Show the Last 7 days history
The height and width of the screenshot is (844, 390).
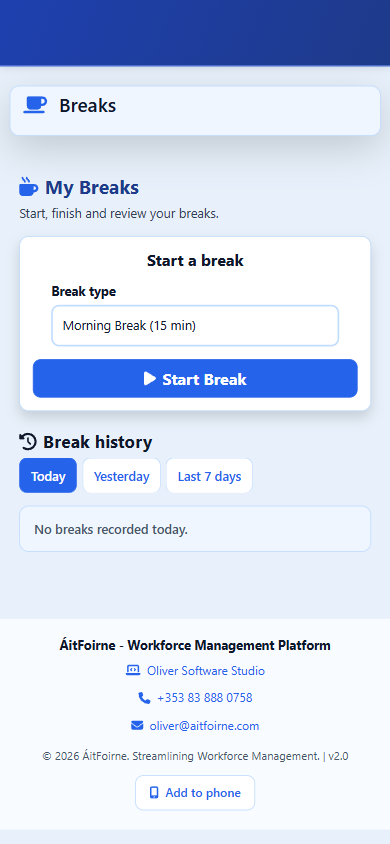209,476
